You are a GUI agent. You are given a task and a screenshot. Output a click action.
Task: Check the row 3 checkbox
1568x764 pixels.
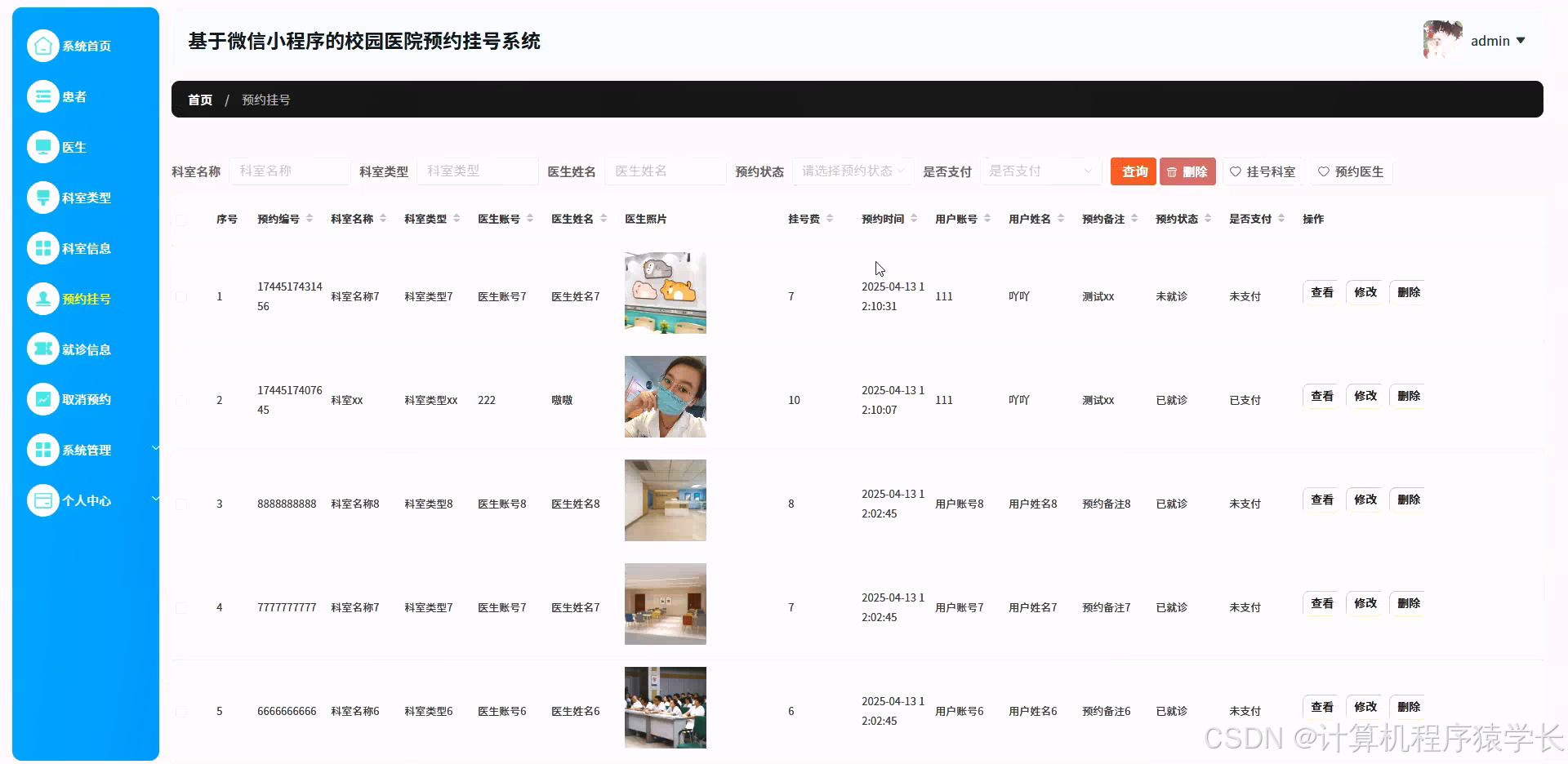pos(181,504)
